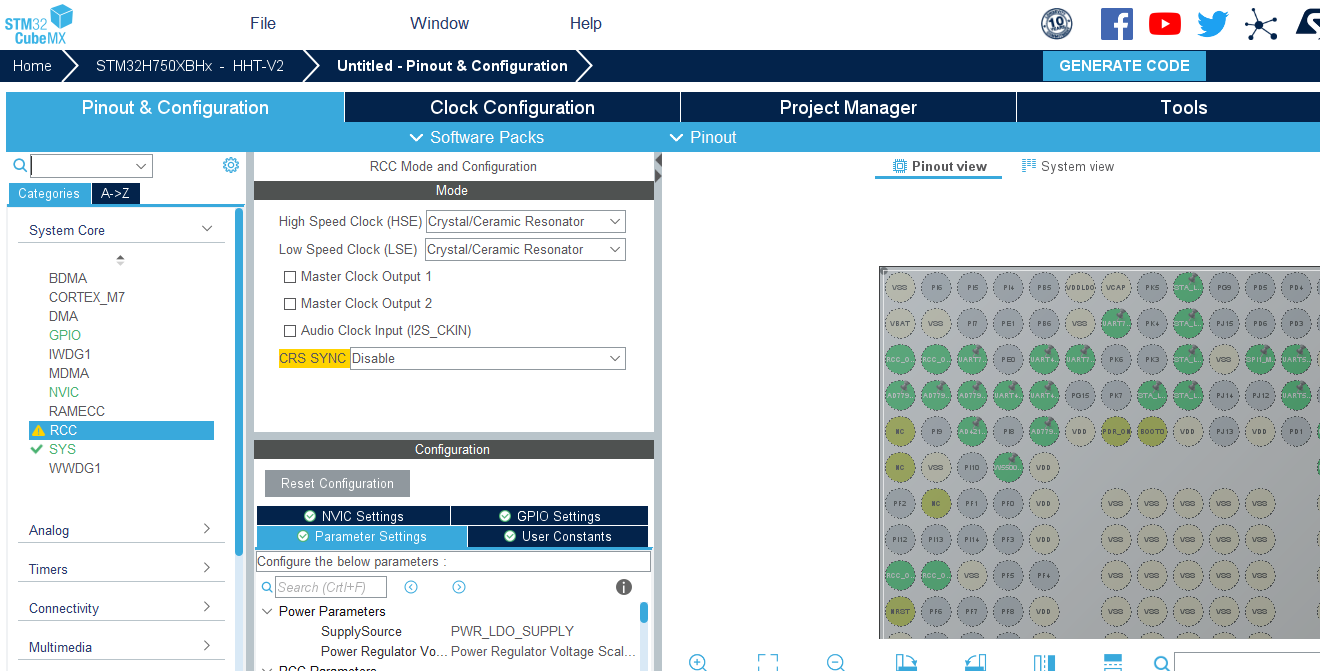
Task: Open the Facebook icon link
Action: tap(1116, 23)
